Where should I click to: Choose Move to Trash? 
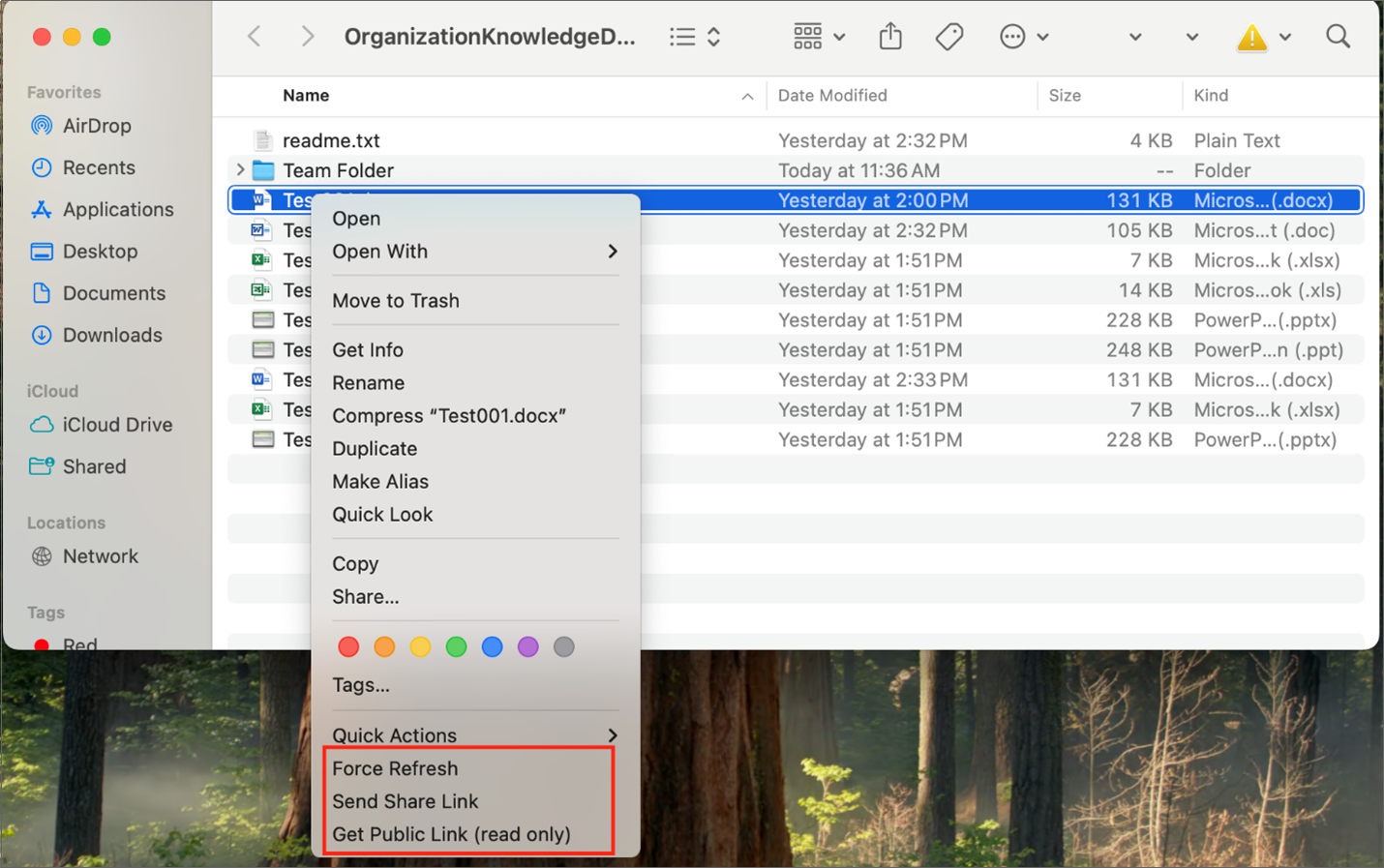click(396, 301)
